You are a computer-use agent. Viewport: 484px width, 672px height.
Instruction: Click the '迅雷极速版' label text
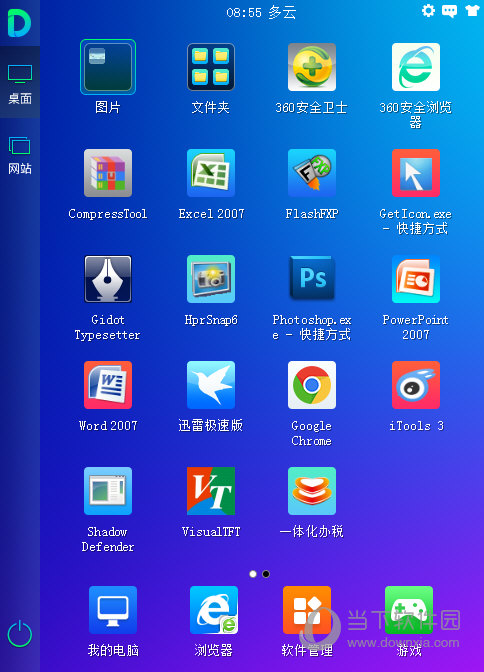coord(210,426)
